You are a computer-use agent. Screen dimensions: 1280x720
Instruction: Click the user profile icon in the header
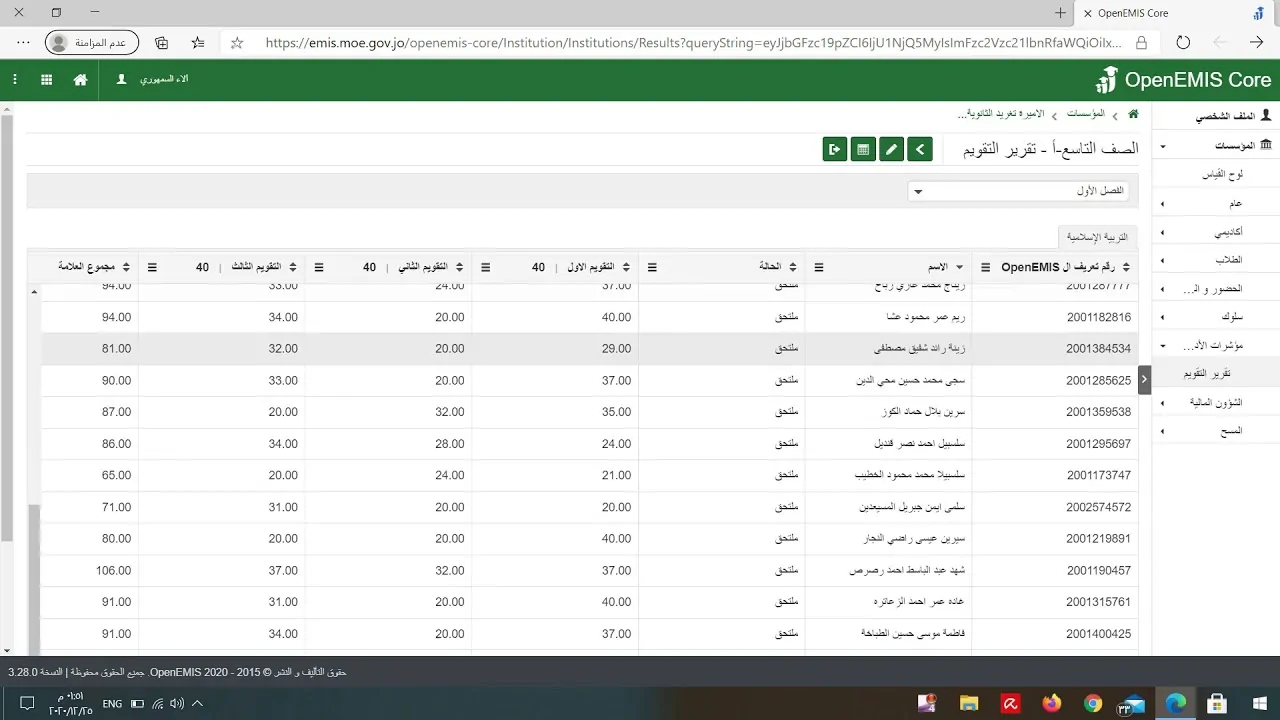point(122,80)
